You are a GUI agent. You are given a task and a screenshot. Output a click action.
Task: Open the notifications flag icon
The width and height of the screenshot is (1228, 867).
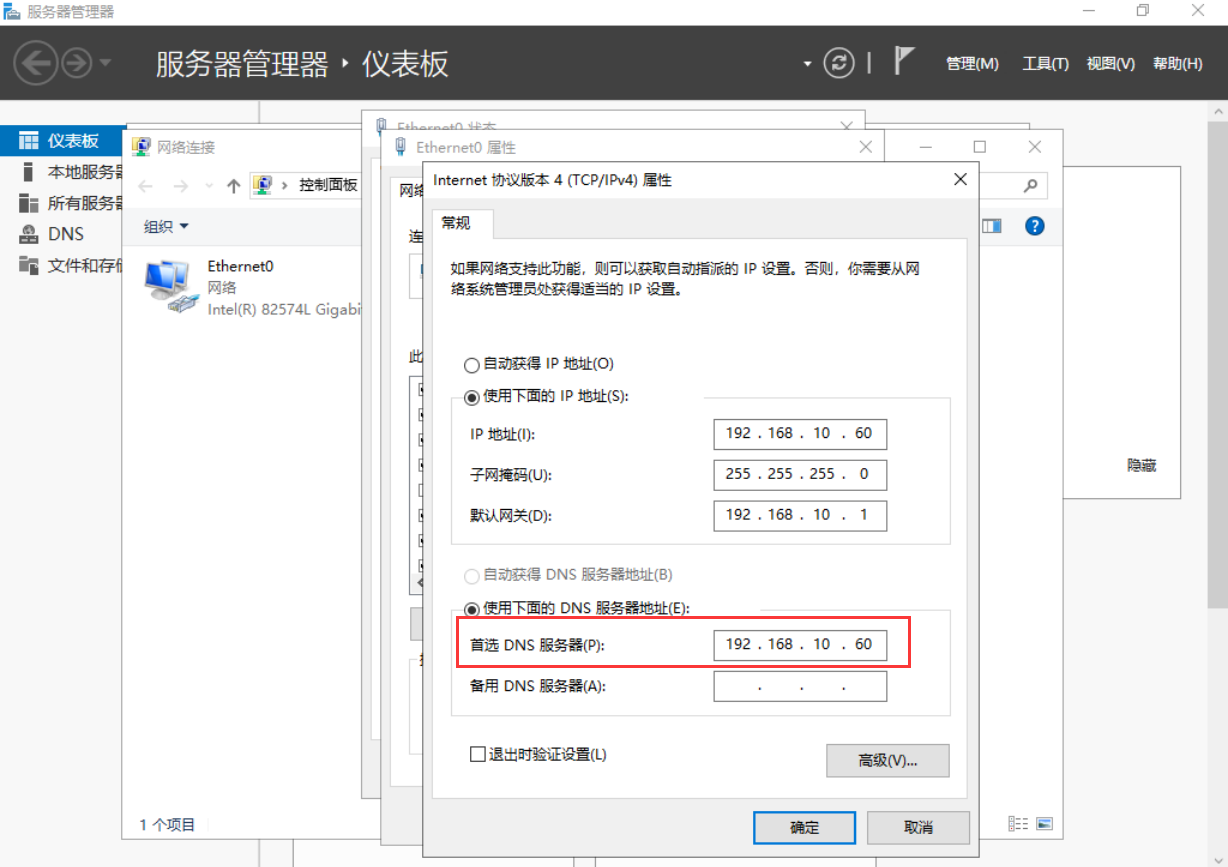(903, 62)
